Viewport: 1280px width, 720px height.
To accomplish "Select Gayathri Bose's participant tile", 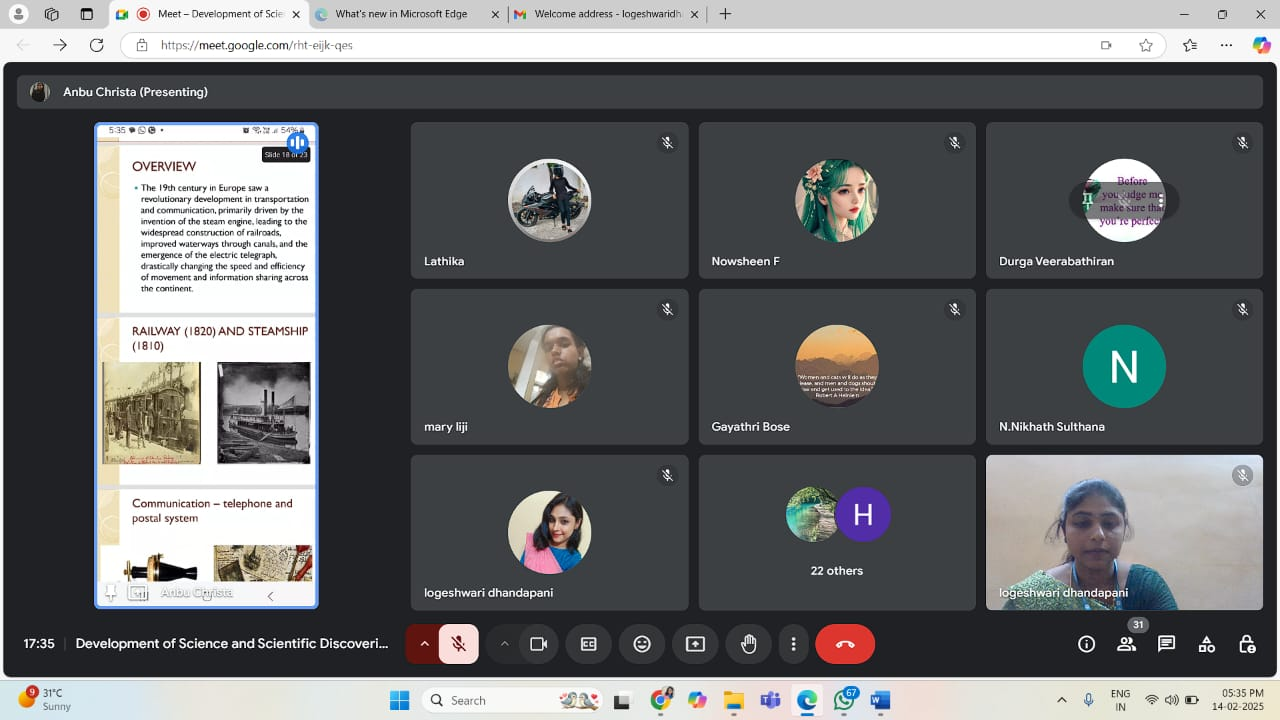I will pos(837,366).
